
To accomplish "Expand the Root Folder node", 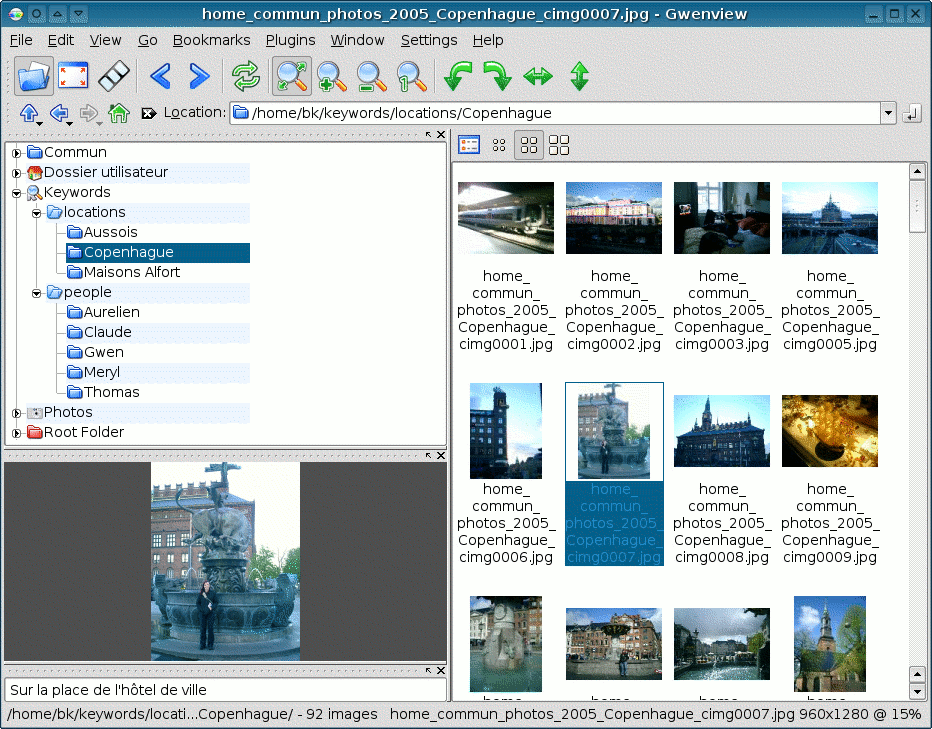I will coord(17,433).
